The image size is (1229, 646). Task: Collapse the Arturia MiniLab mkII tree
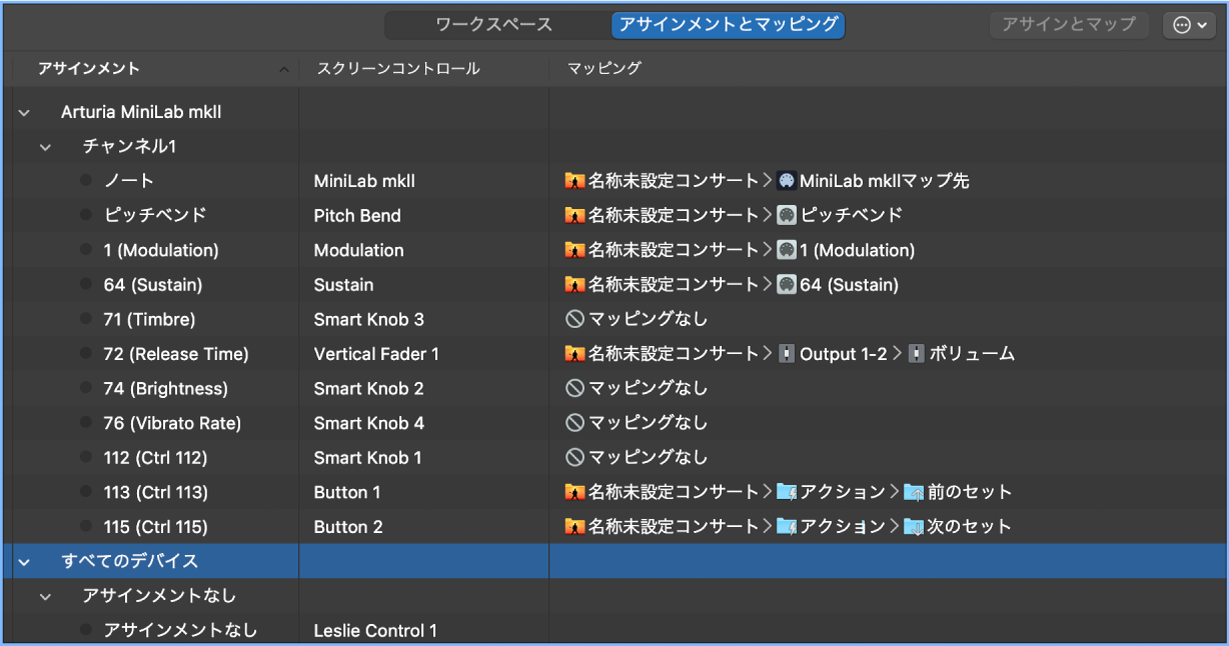pyautogui.click(x=23, y=111)
